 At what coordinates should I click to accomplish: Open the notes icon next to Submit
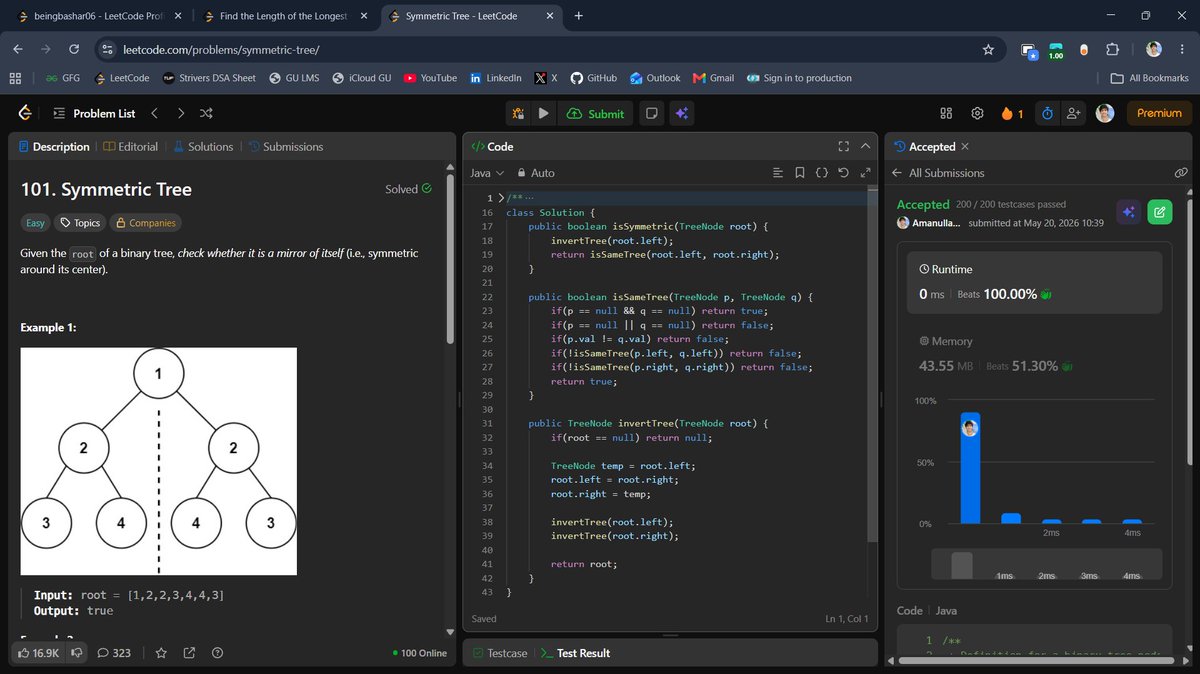652,114
